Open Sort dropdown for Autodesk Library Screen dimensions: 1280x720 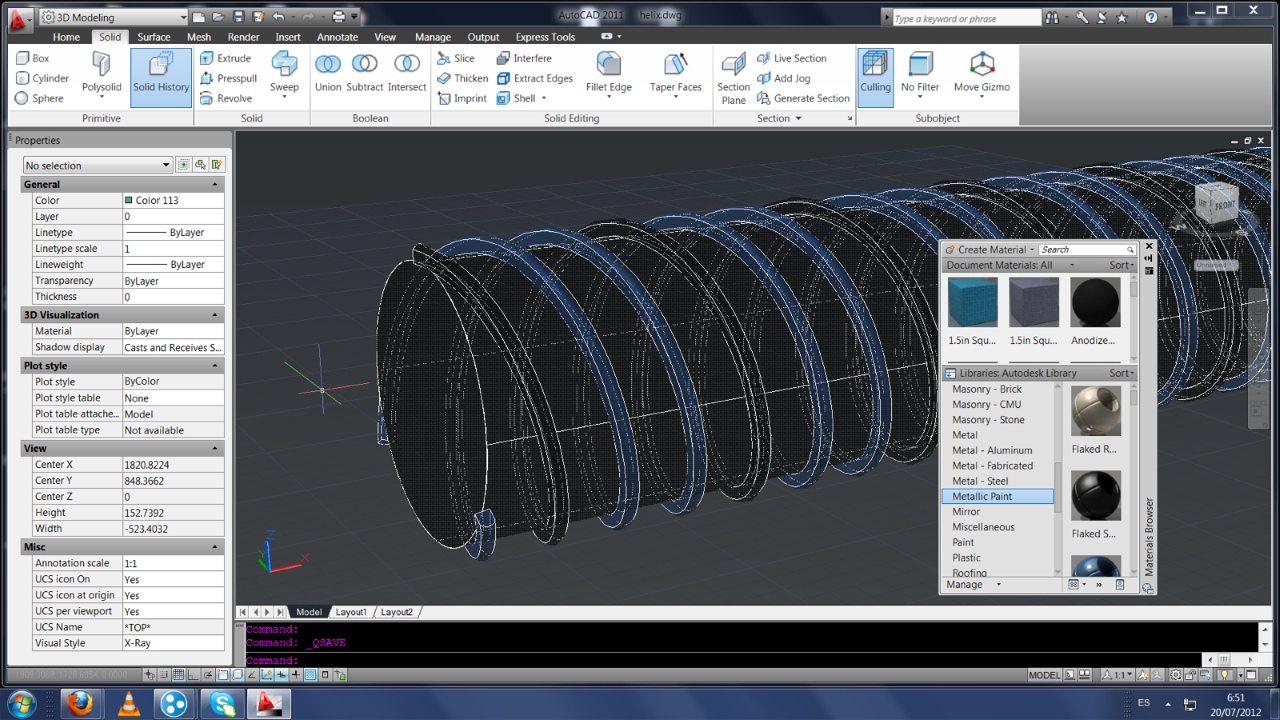tap(1122, 373)
